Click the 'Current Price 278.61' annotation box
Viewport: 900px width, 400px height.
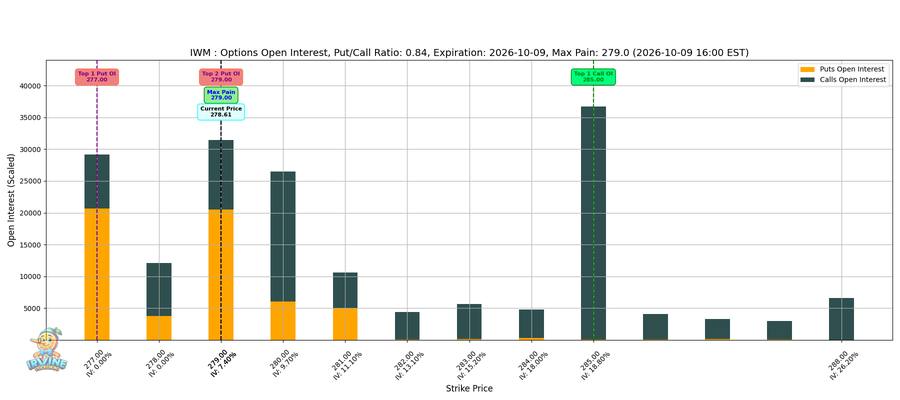click(x=221, y=112)
